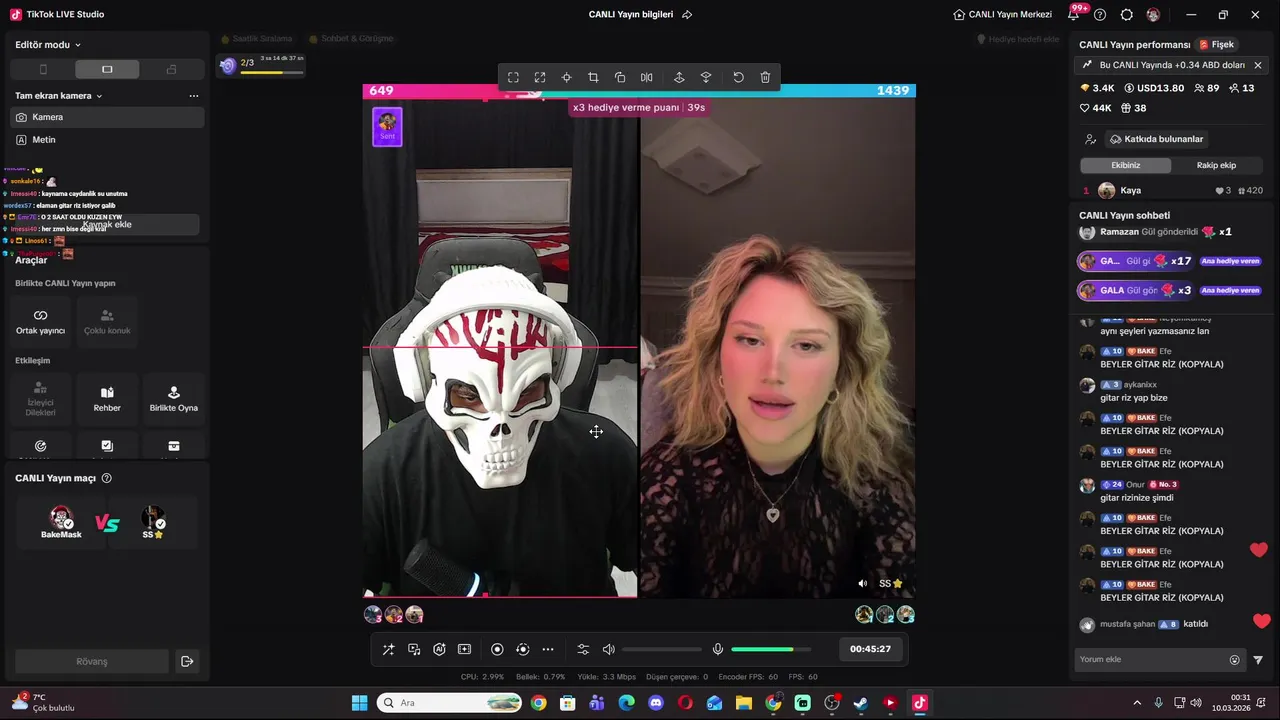Image resolution: width=1280 pixels, height=720 pixels.
Task: Flip the source horizontally
Action: click(647, 77)
